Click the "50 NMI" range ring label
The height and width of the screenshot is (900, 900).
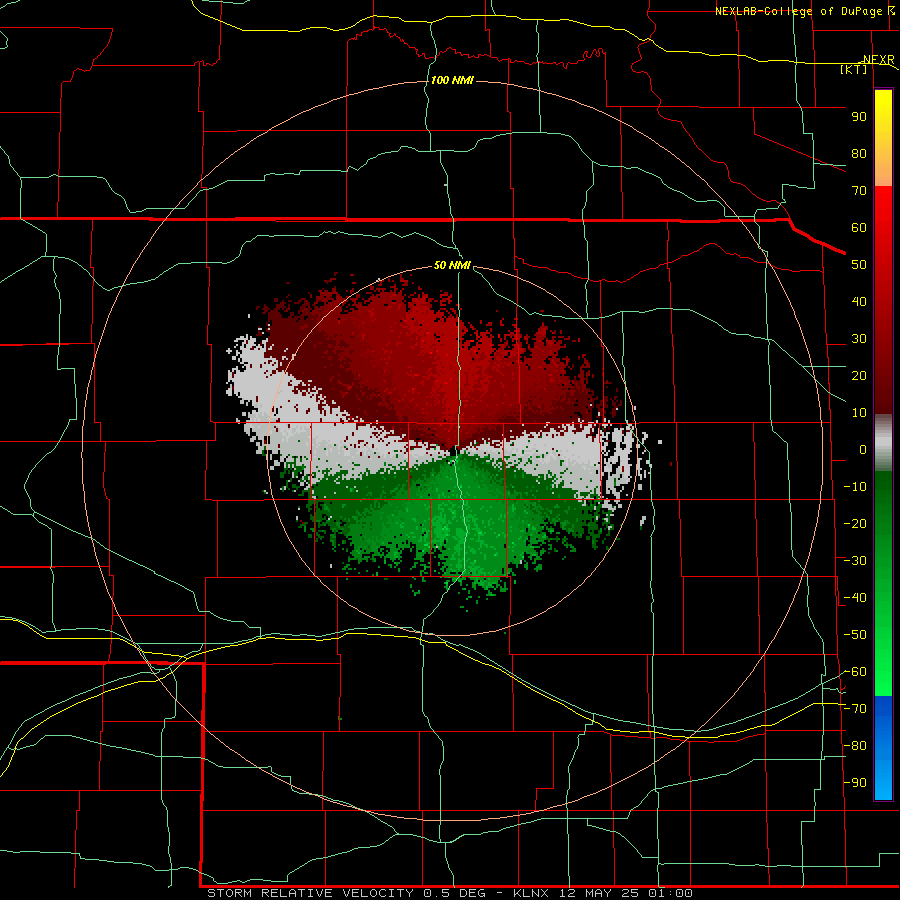coord(452,265)
